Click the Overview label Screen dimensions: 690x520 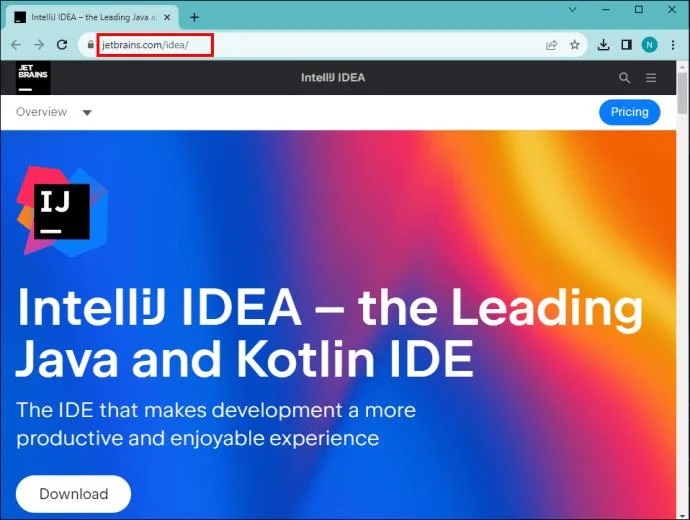41,112
